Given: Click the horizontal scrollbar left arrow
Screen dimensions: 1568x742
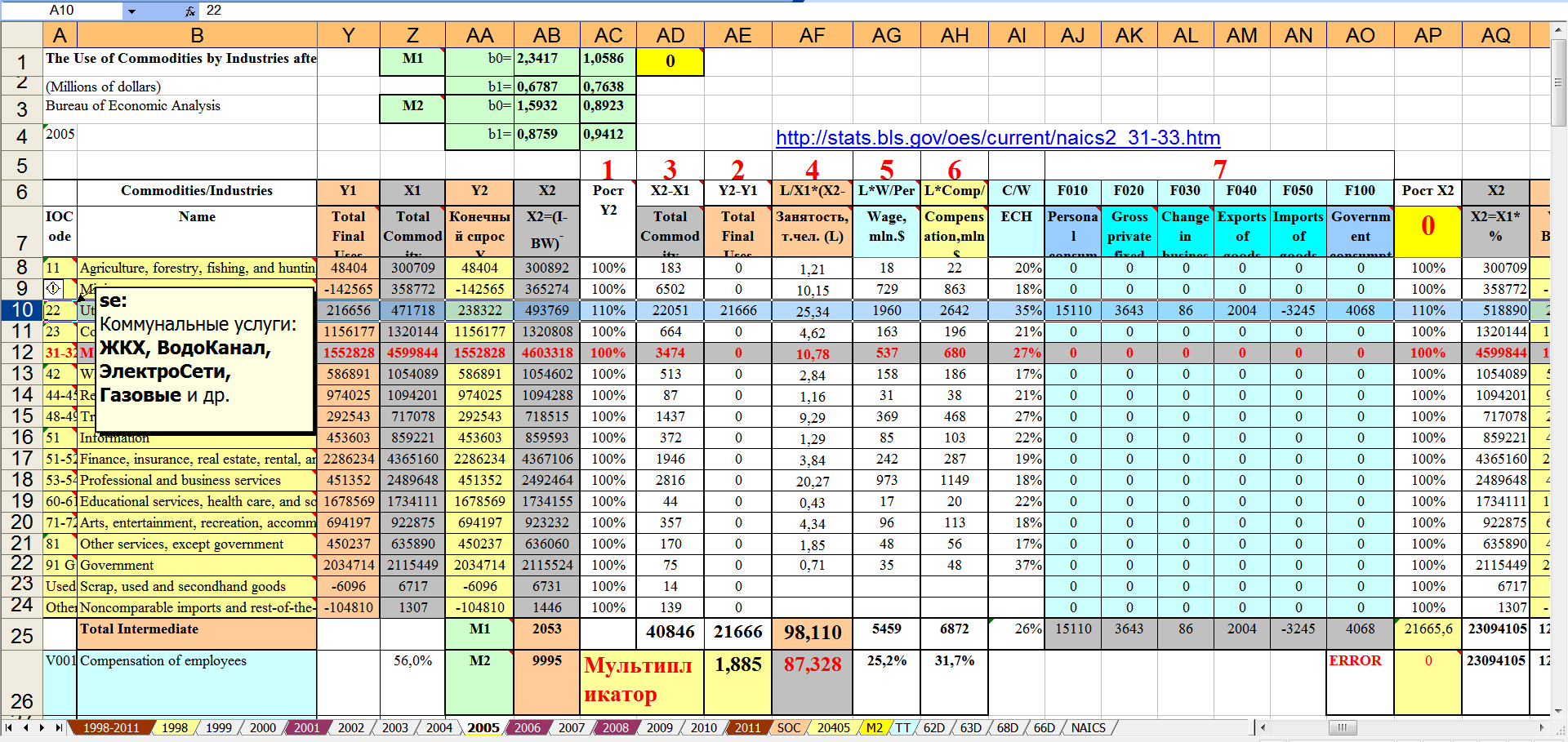Looking at the screenshot, I should click(x=1263, y=727).
